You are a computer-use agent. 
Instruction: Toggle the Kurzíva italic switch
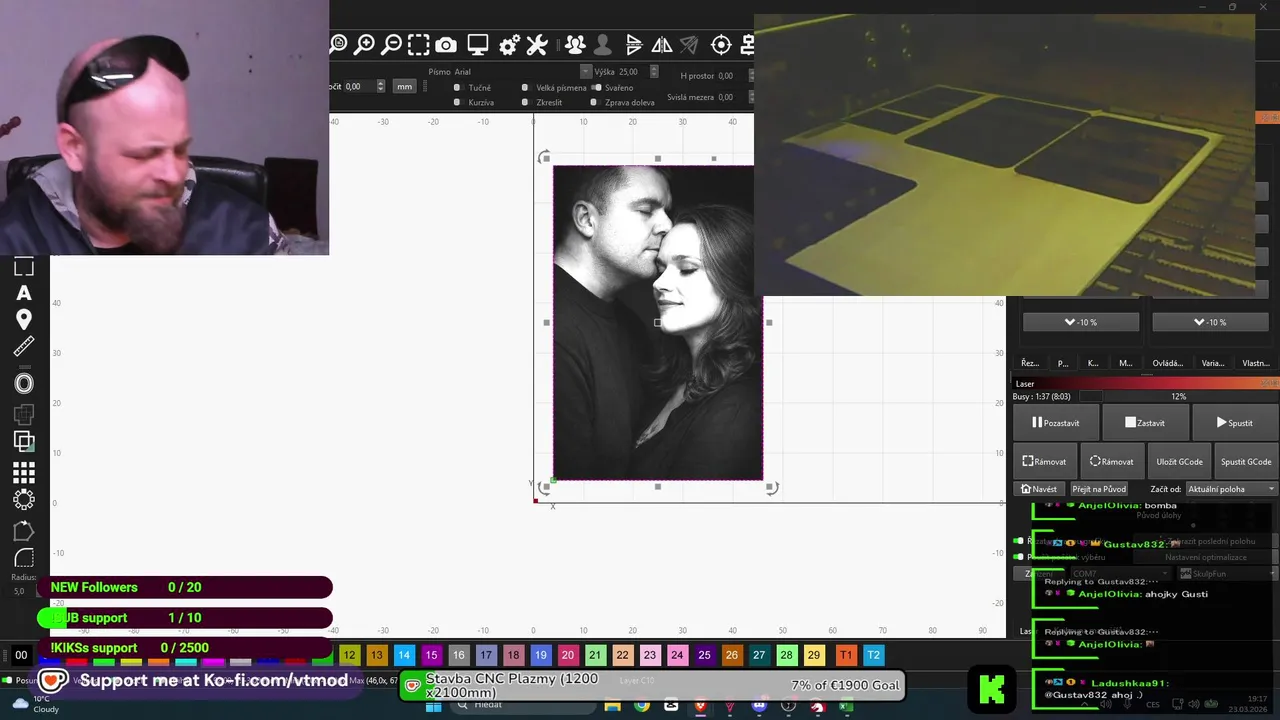(458, 102)
